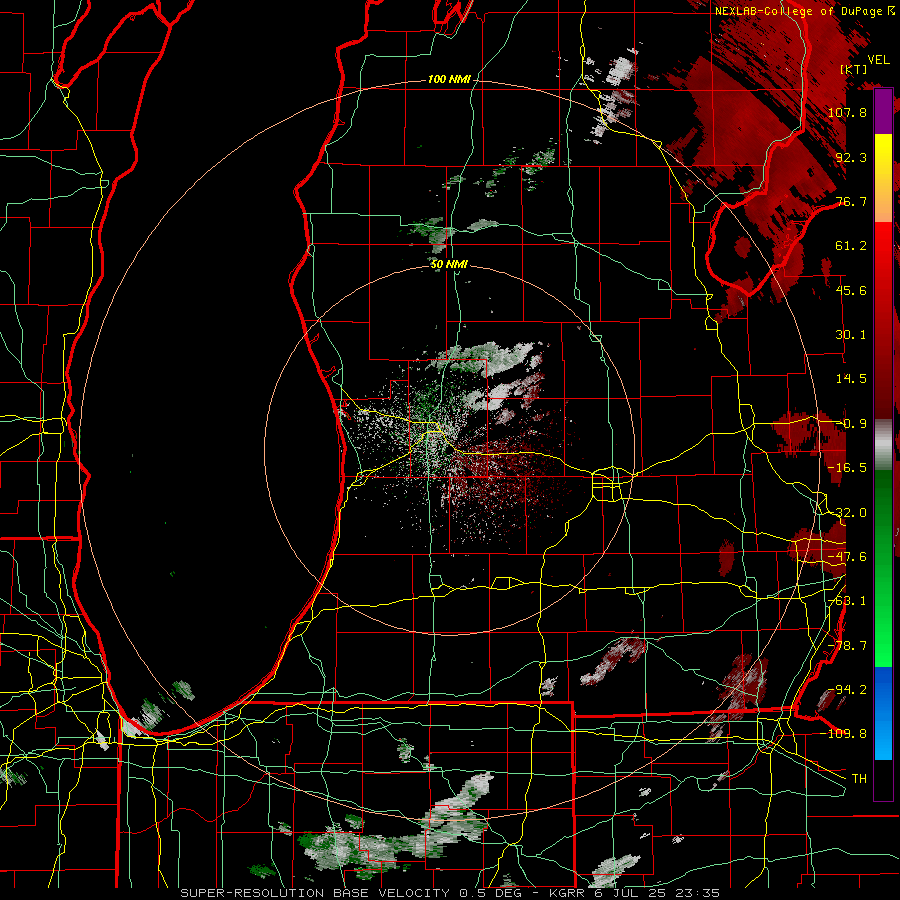Pick the bright red color bar segment
Viewport: 900px width, 900px height.
(883, 253)
